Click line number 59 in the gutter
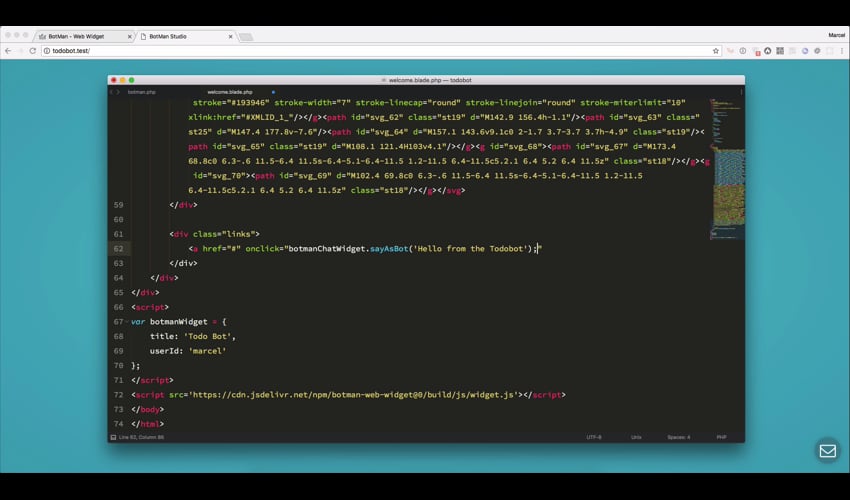The width and height of the screenshot is (850, 500). tap(119, 205)
